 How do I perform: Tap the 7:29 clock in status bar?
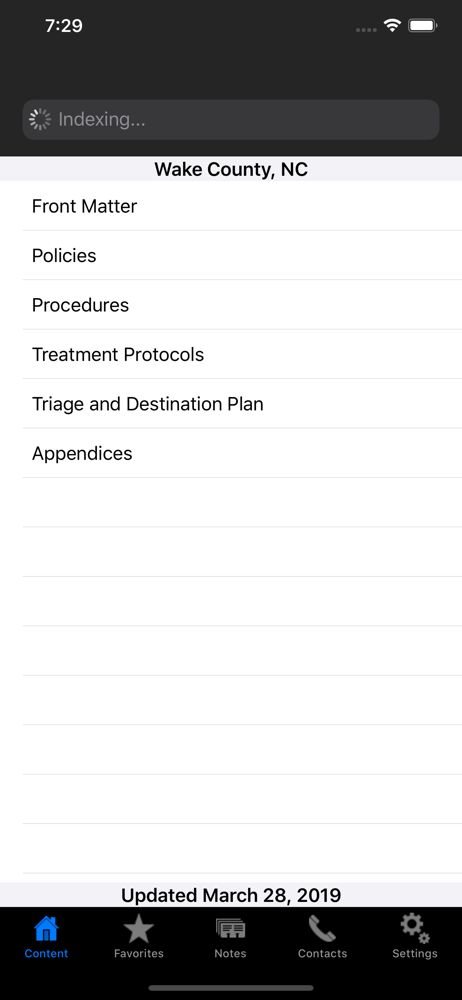click(63, 26)
